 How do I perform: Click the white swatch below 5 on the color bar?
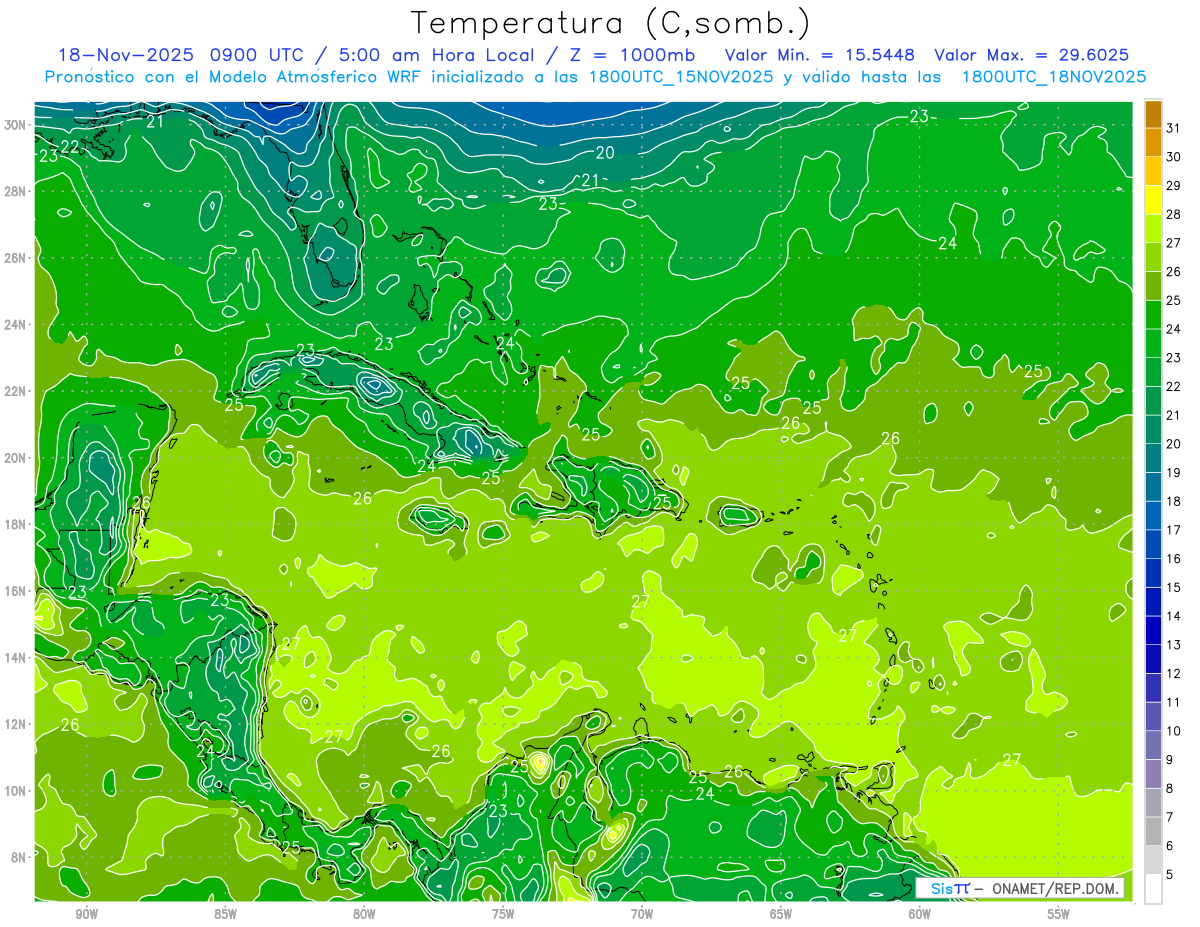tap(1153, 889)
